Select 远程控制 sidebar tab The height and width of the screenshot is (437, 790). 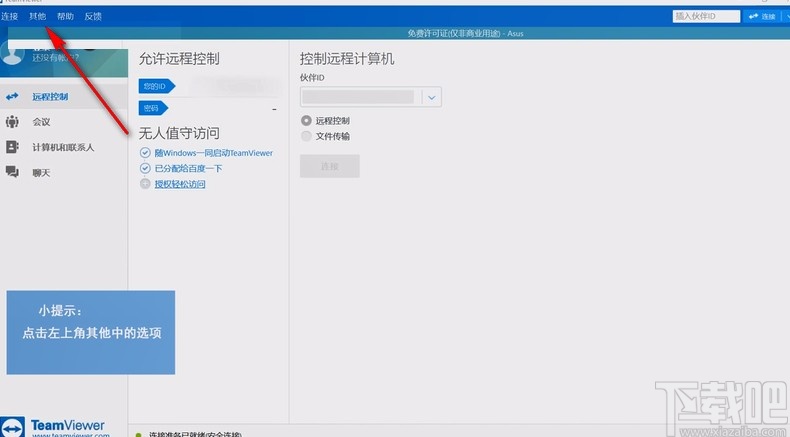pyautogui.click(x=63, y=96)
